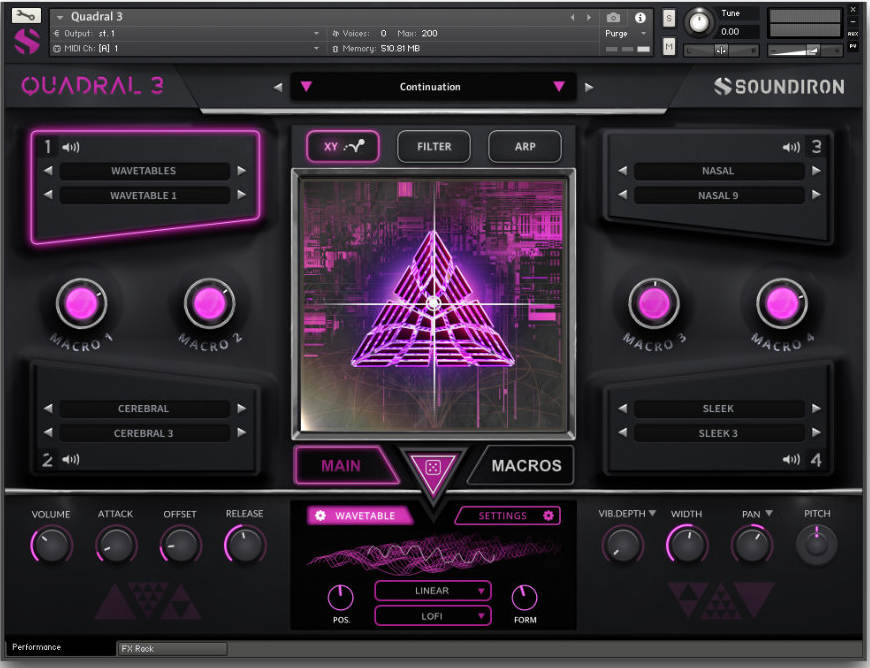Viewport: 870px width, 668px height.
Task: Click the dice randomizer icon below the XY pad
Action: point(433,466)
